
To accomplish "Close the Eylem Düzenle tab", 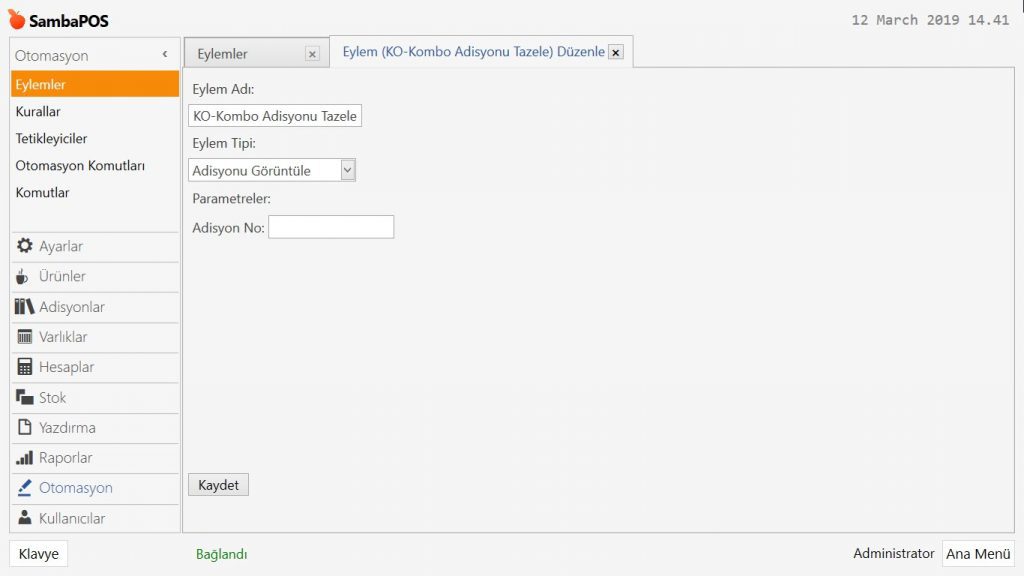I will point(616,52).
